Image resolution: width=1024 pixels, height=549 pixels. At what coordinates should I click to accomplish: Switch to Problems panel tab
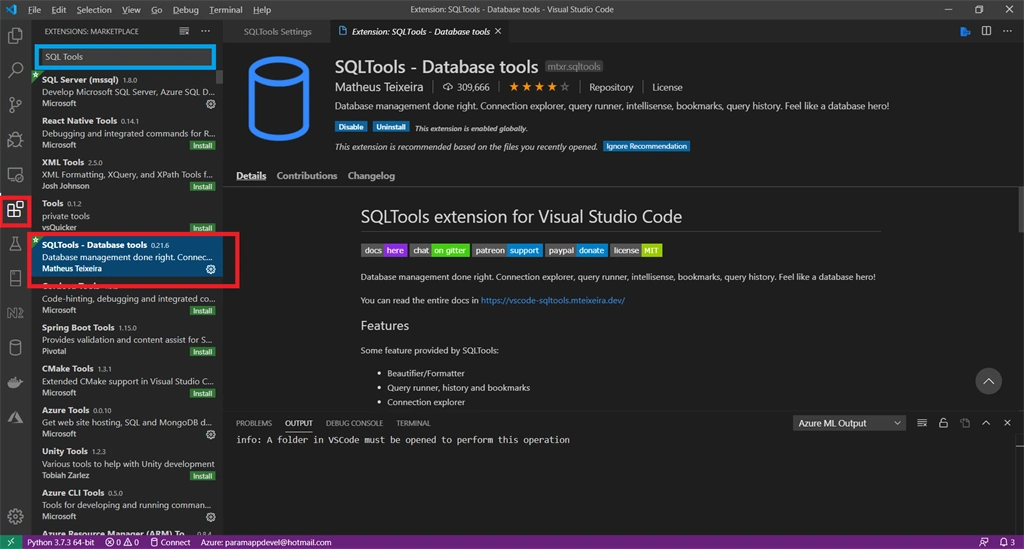253,423
